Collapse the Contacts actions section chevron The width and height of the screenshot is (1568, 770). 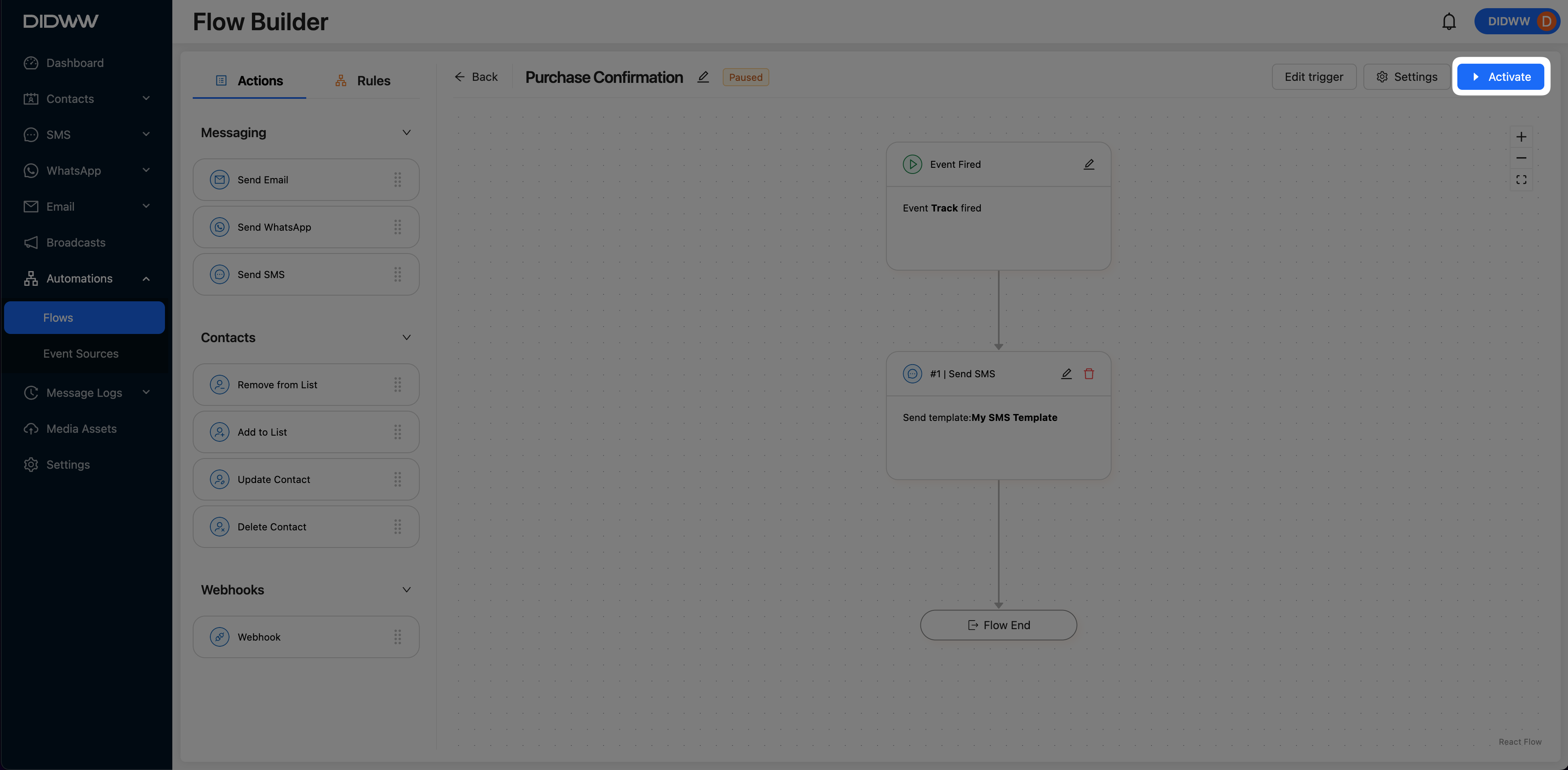[x=406, y=337]
